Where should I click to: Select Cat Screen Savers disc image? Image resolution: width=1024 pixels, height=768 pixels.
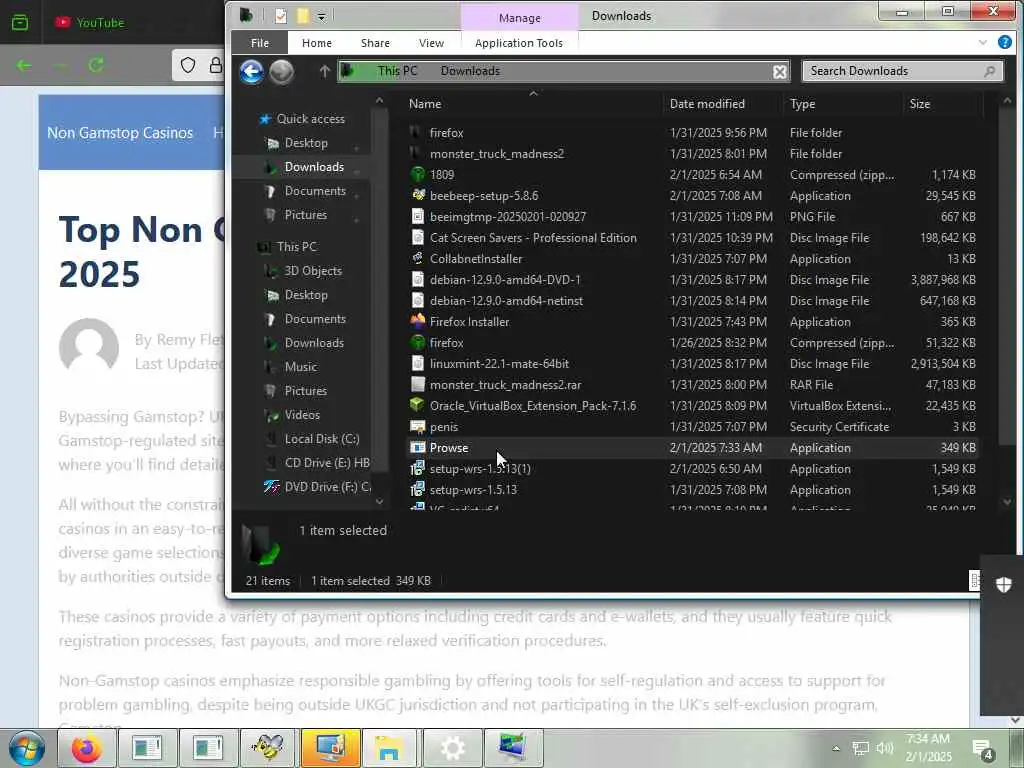(x=533, y=238)
